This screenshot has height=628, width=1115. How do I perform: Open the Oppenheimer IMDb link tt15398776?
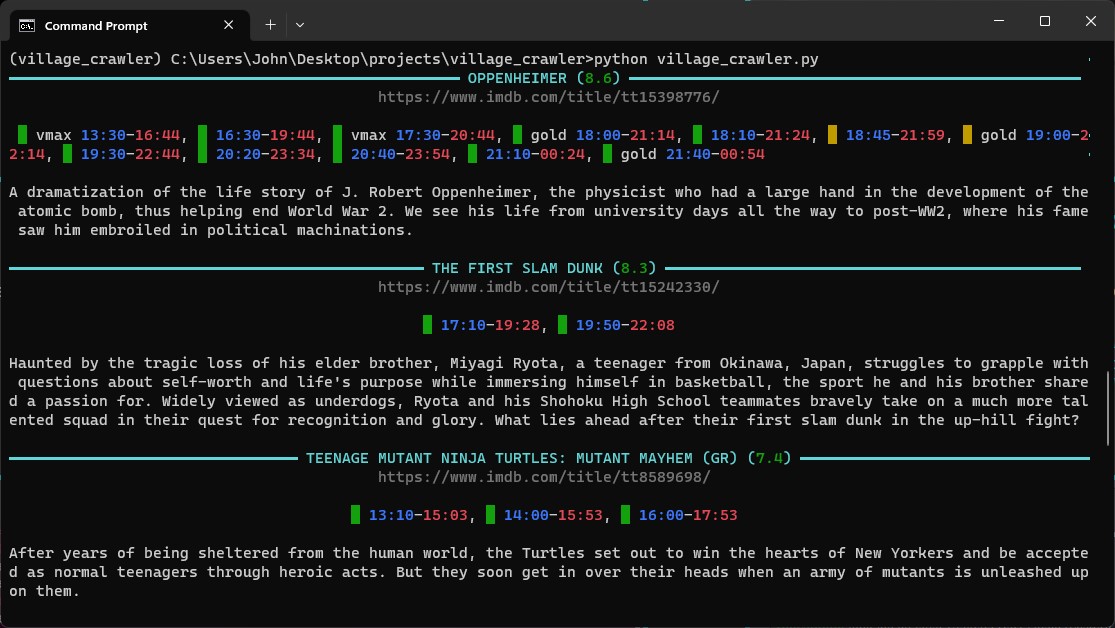pos(548,97)
